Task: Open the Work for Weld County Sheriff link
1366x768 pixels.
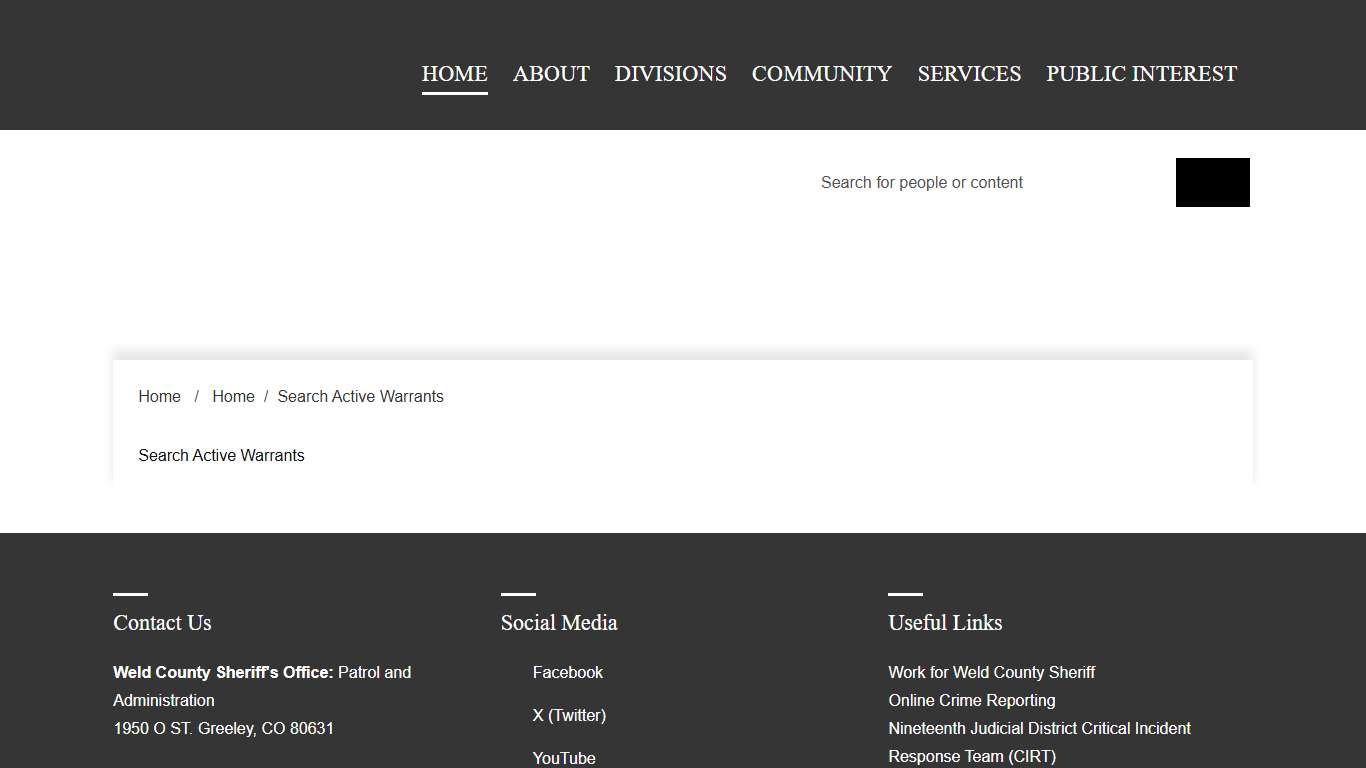Action: 991,672
